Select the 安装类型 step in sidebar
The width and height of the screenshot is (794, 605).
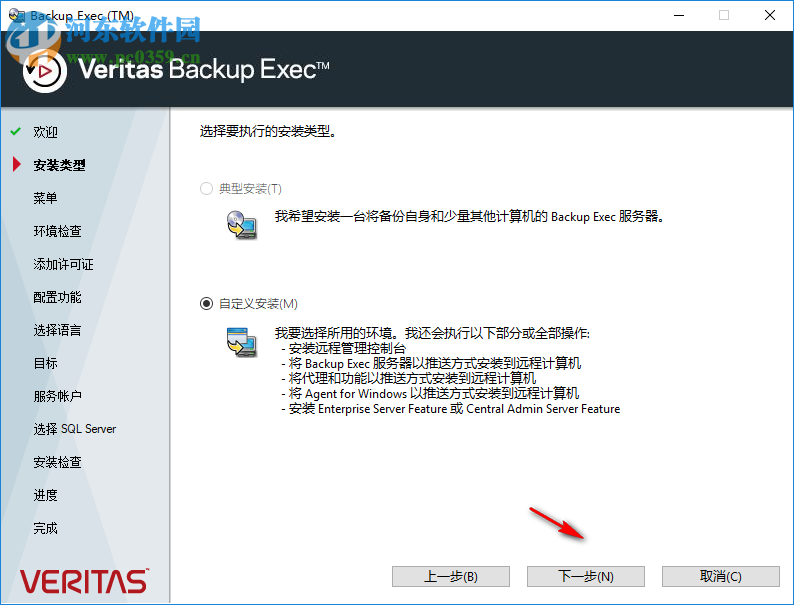click(x=59, y=165)
